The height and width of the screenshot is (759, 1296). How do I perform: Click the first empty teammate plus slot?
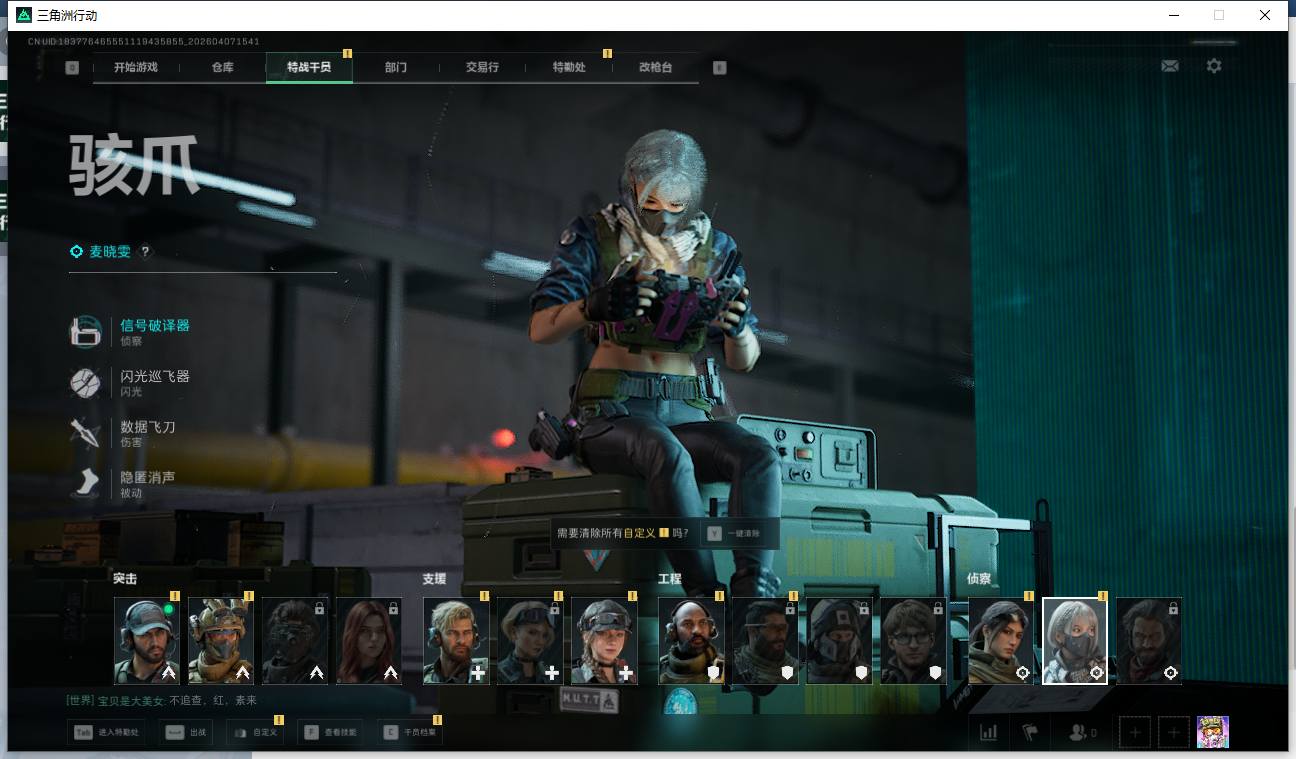(1134, 732)
